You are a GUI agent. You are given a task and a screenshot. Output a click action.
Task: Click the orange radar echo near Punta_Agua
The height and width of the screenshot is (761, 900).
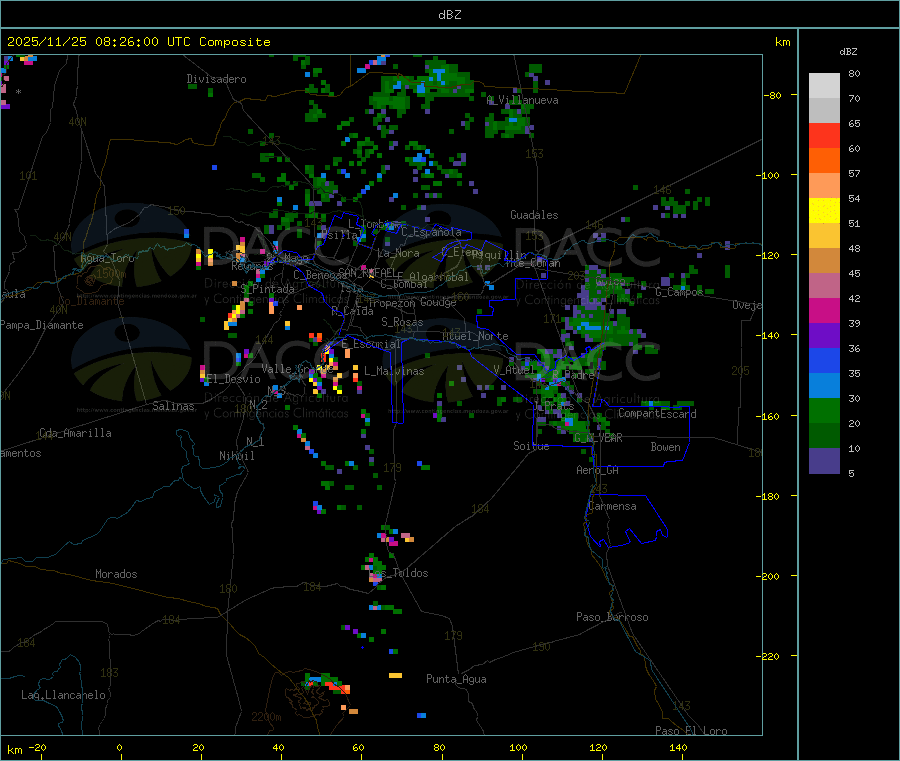(395, 675)
